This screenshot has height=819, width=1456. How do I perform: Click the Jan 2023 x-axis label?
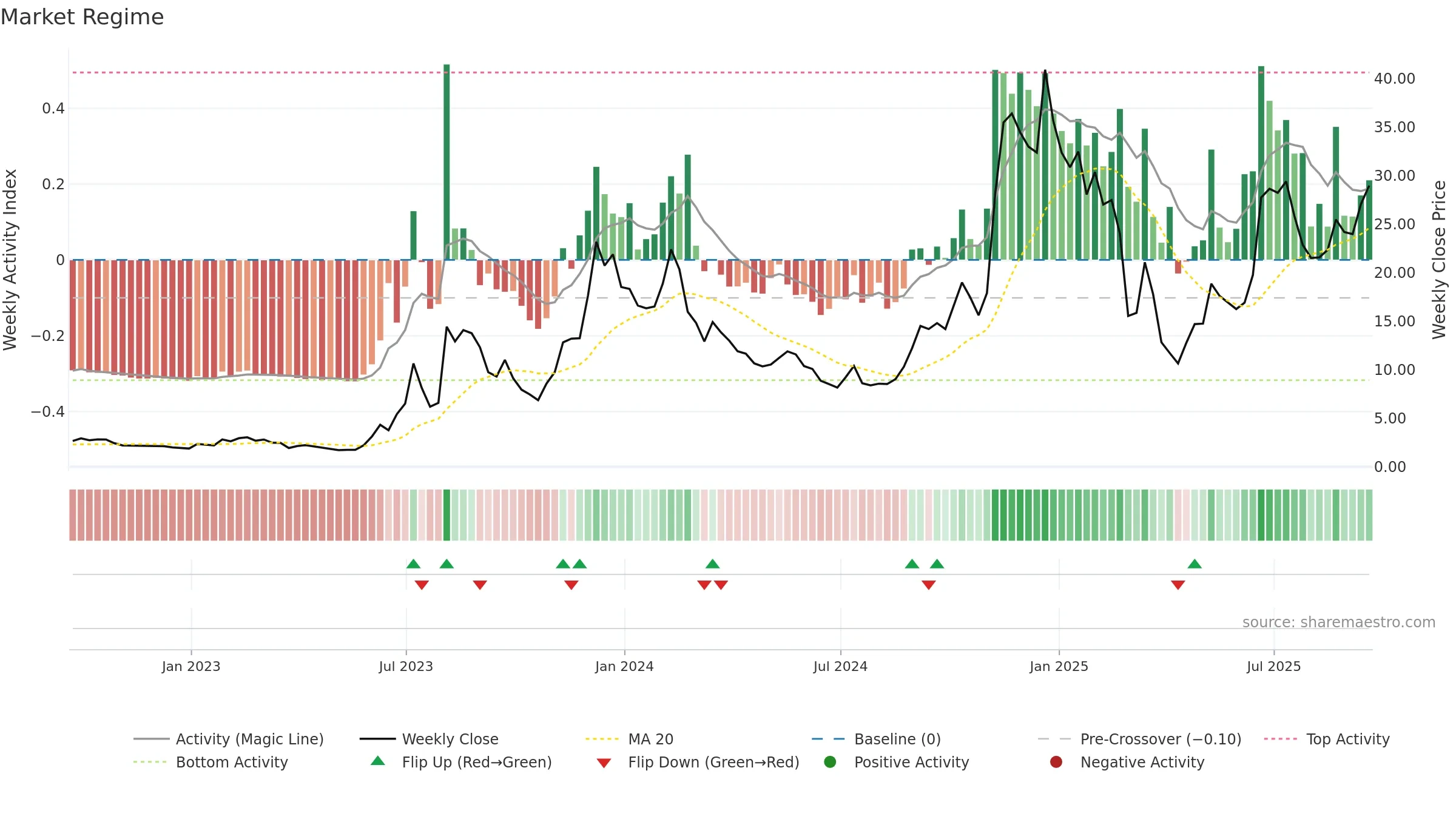click(x=191, y=666)
